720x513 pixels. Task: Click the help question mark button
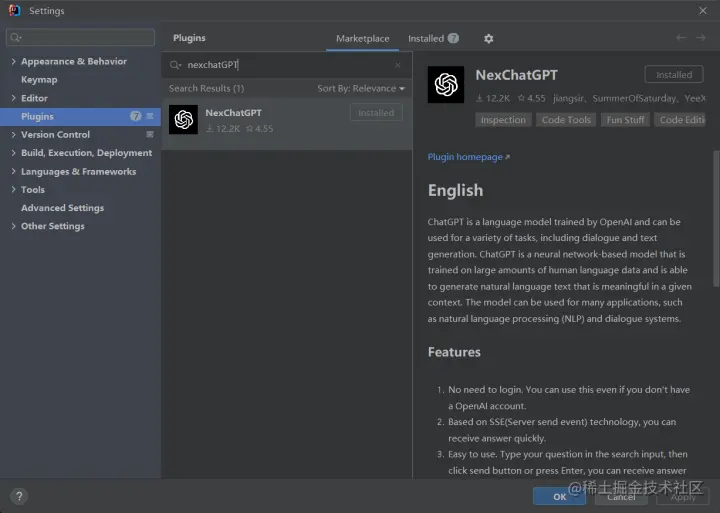tap(19, 496)
